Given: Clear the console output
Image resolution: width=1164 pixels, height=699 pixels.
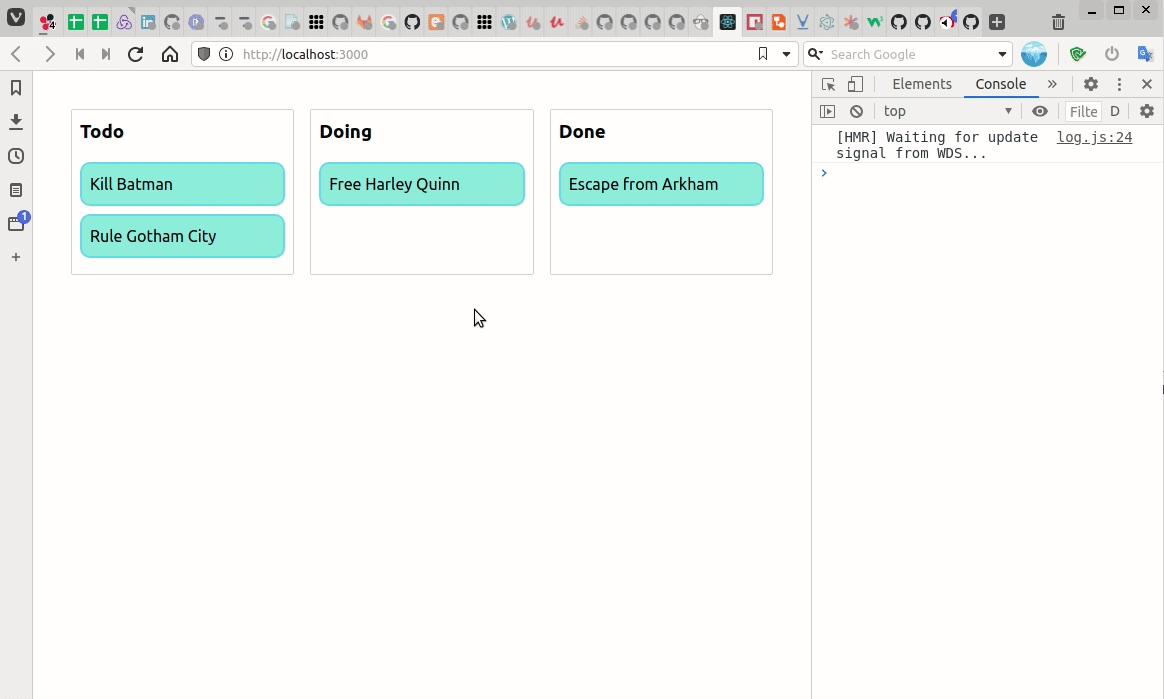Looking at the screenshot, I should (x=857, y=111).
